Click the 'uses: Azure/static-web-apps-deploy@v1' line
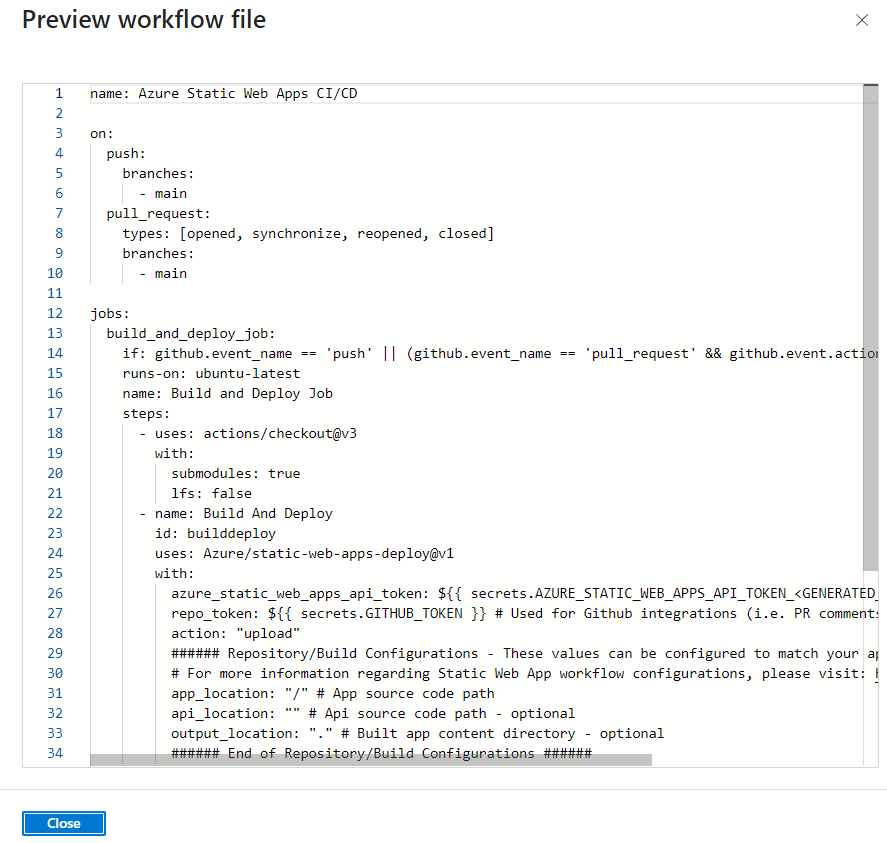This screenshot has width=887, height=843. click(x=304, y=553)
